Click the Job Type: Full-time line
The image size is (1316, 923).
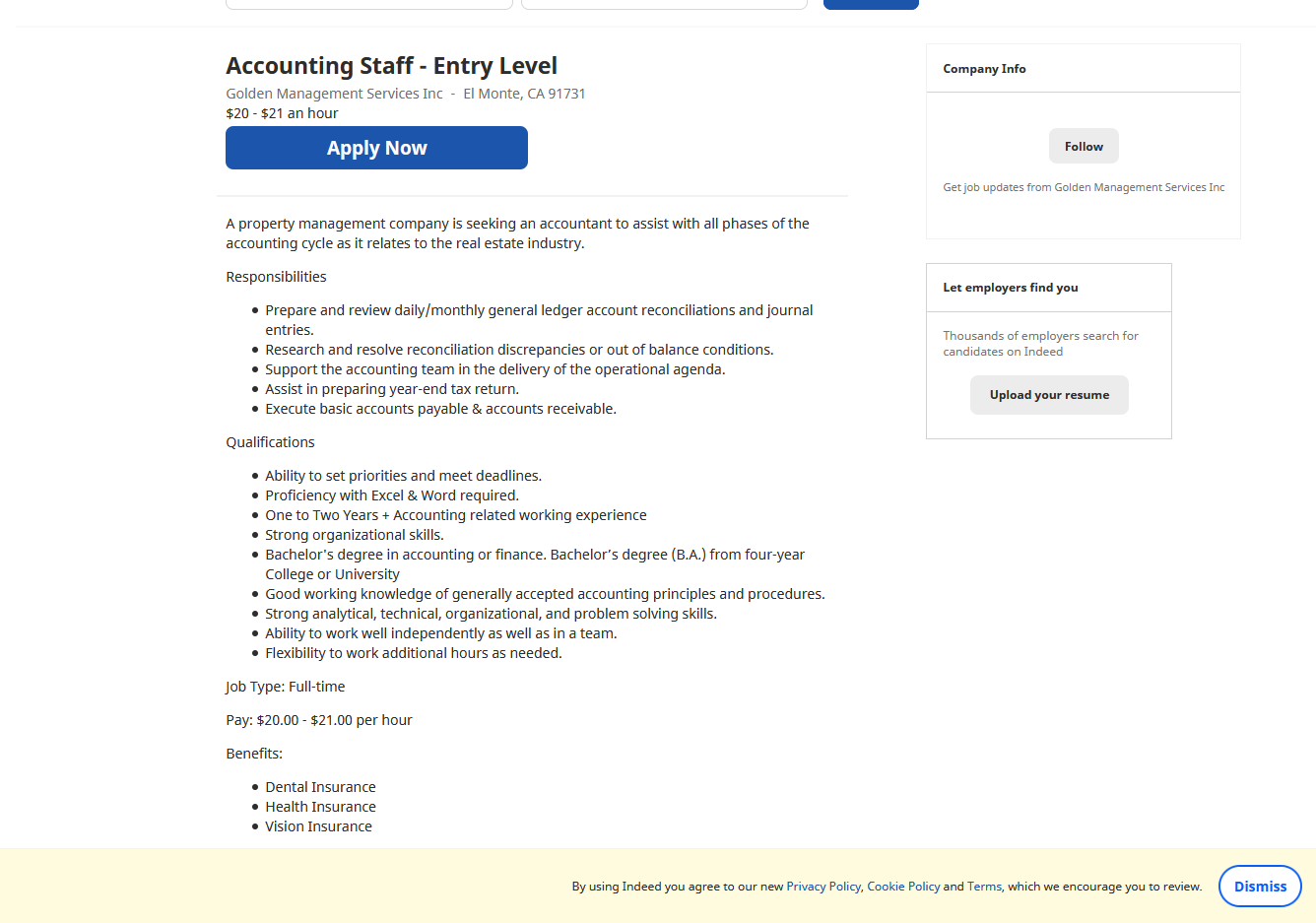(x=286, y=687)
